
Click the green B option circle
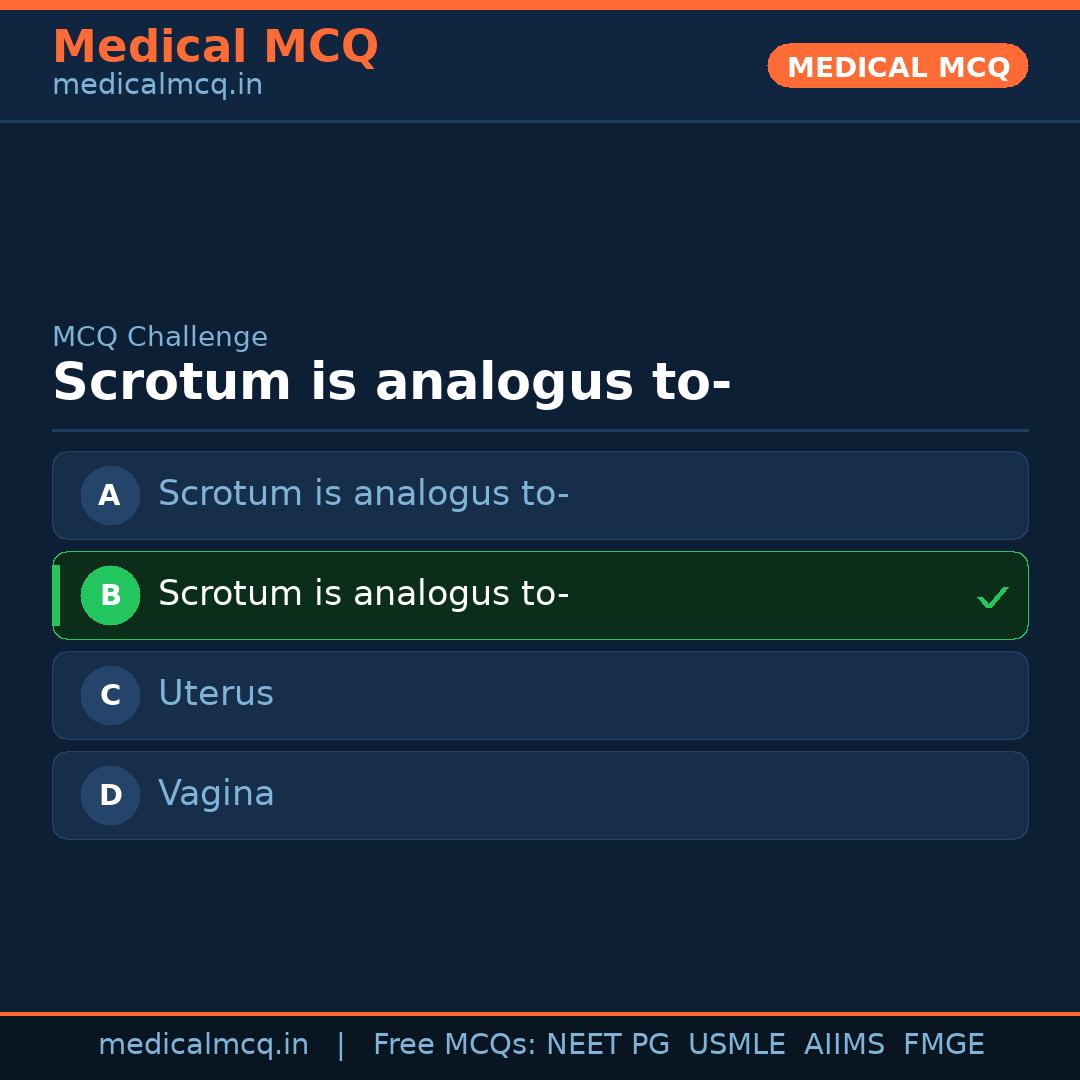point(110,595)
